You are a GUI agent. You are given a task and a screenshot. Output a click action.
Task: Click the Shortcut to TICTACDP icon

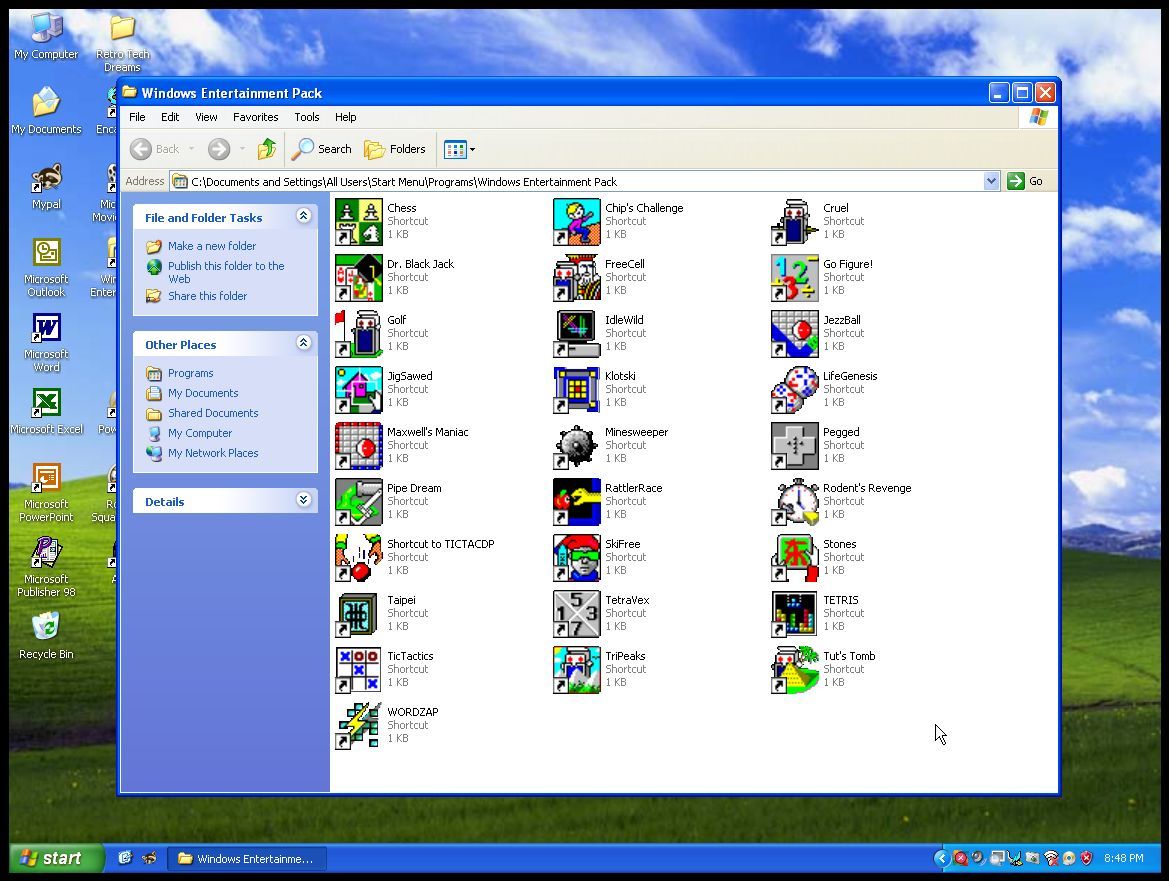coord(359,558)
